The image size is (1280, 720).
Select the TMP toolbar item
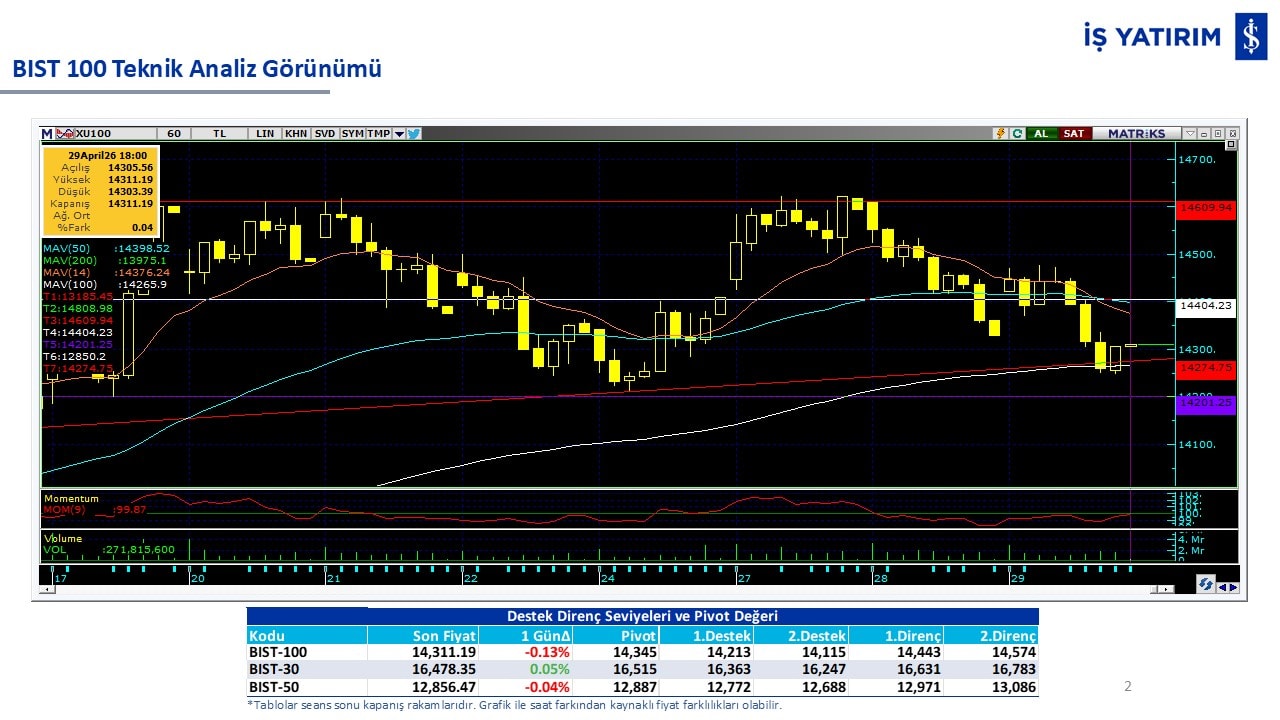pos(378,133)
